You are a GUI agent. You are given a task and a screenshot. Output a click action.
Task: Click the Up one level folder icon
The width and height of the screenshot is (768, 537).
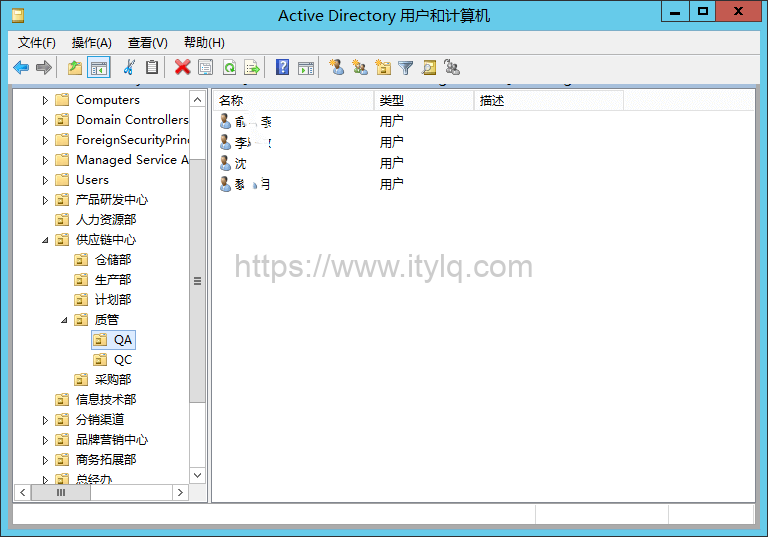coord(75,67)
